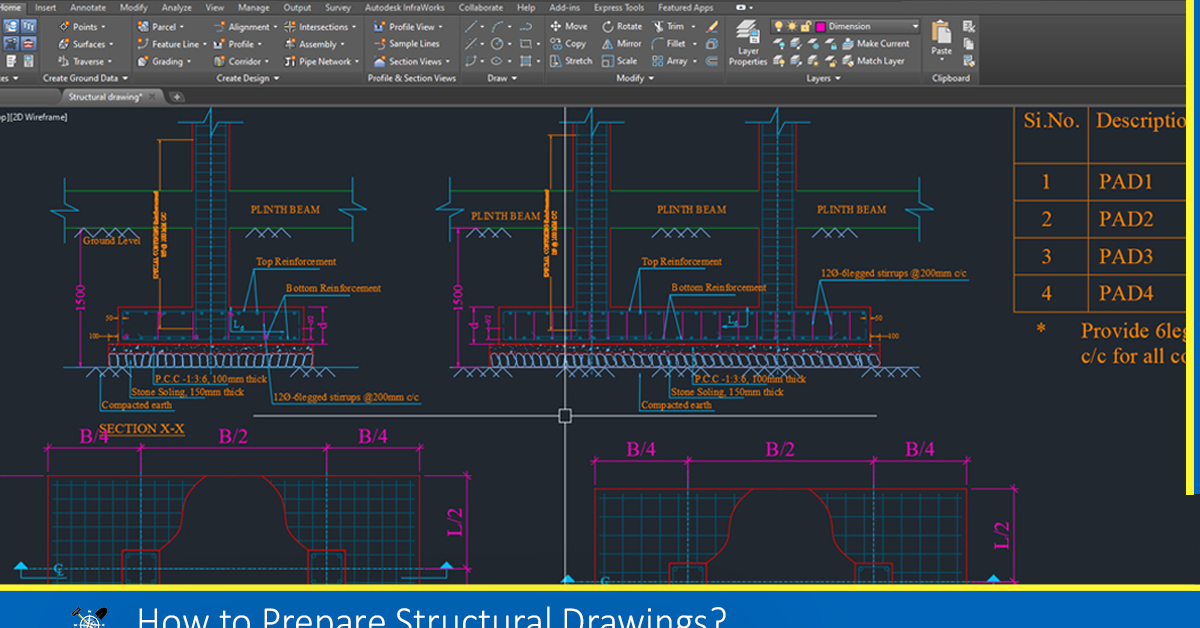Expand the Profile View dropdown
Image resolution: width=1200 pixels, height=628 pixels.
pos(441,28)
